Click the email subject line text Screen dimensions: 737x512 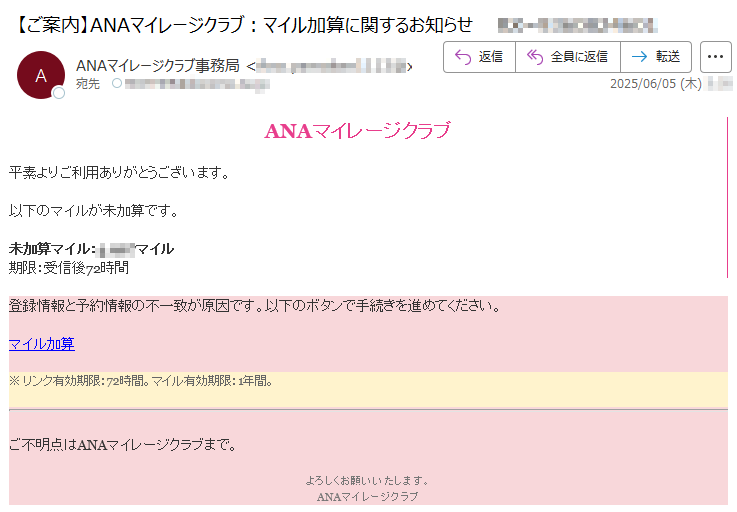[x=243, y=25]
